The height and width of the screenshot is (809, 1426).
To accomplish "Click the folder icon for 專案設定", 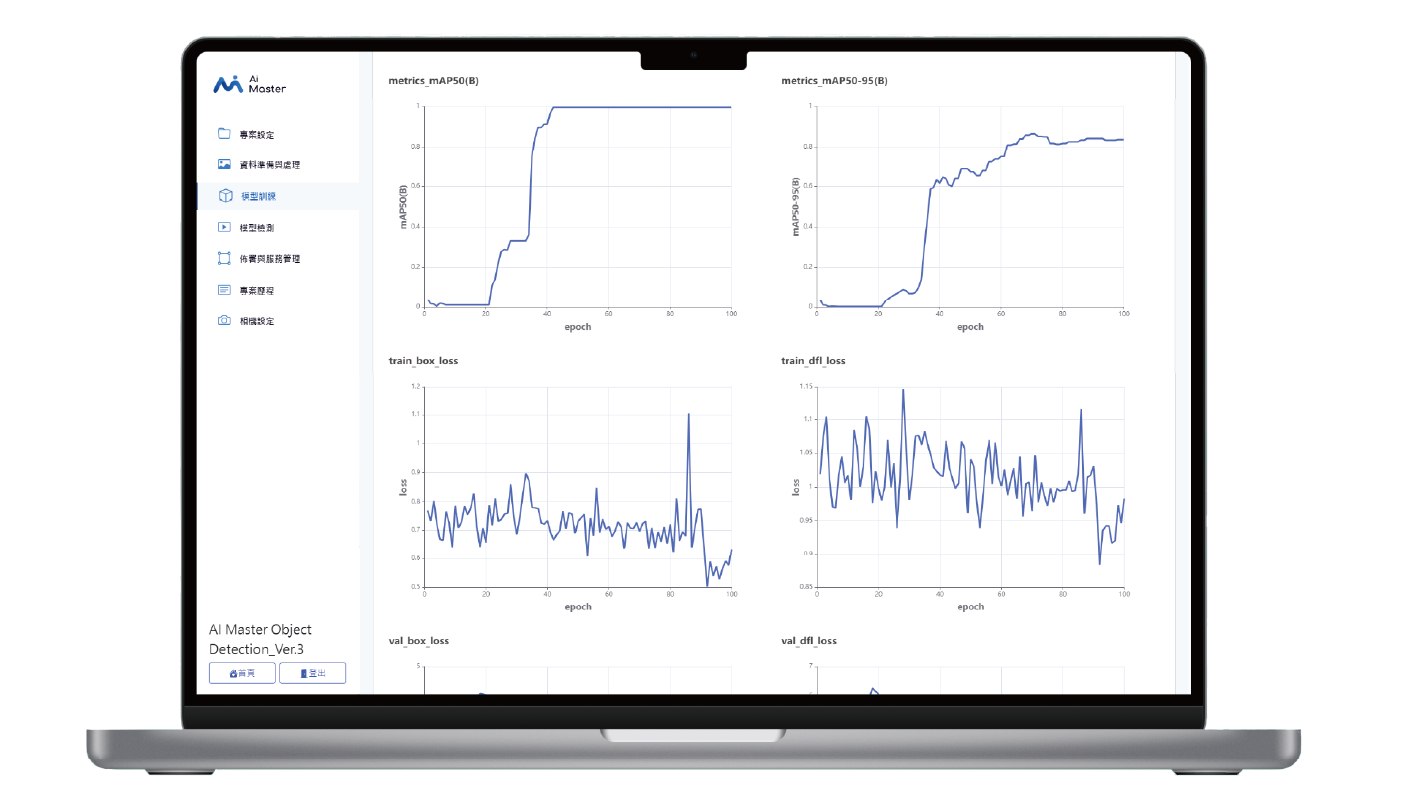I will (x=224, y=134).
